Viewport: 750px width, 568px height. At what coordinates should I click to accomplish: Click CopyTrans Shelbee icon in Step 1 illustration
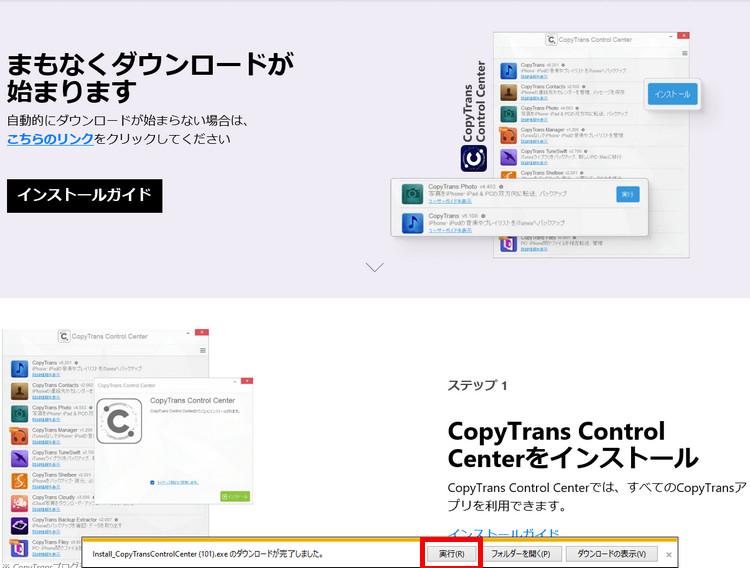coord(20,481)
